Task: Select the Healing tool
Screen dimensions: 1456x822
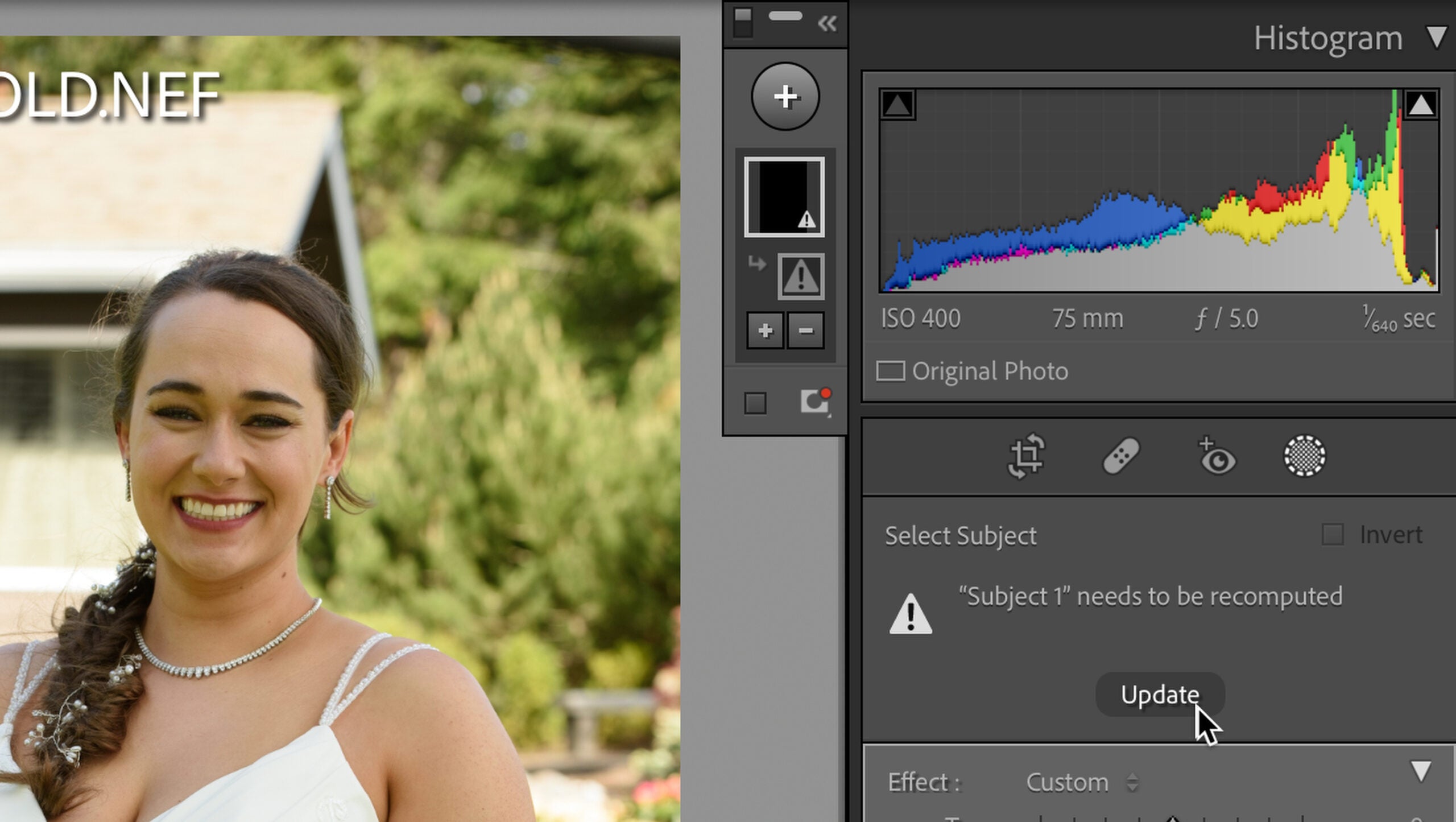Action: click(x=1121, y=456)
